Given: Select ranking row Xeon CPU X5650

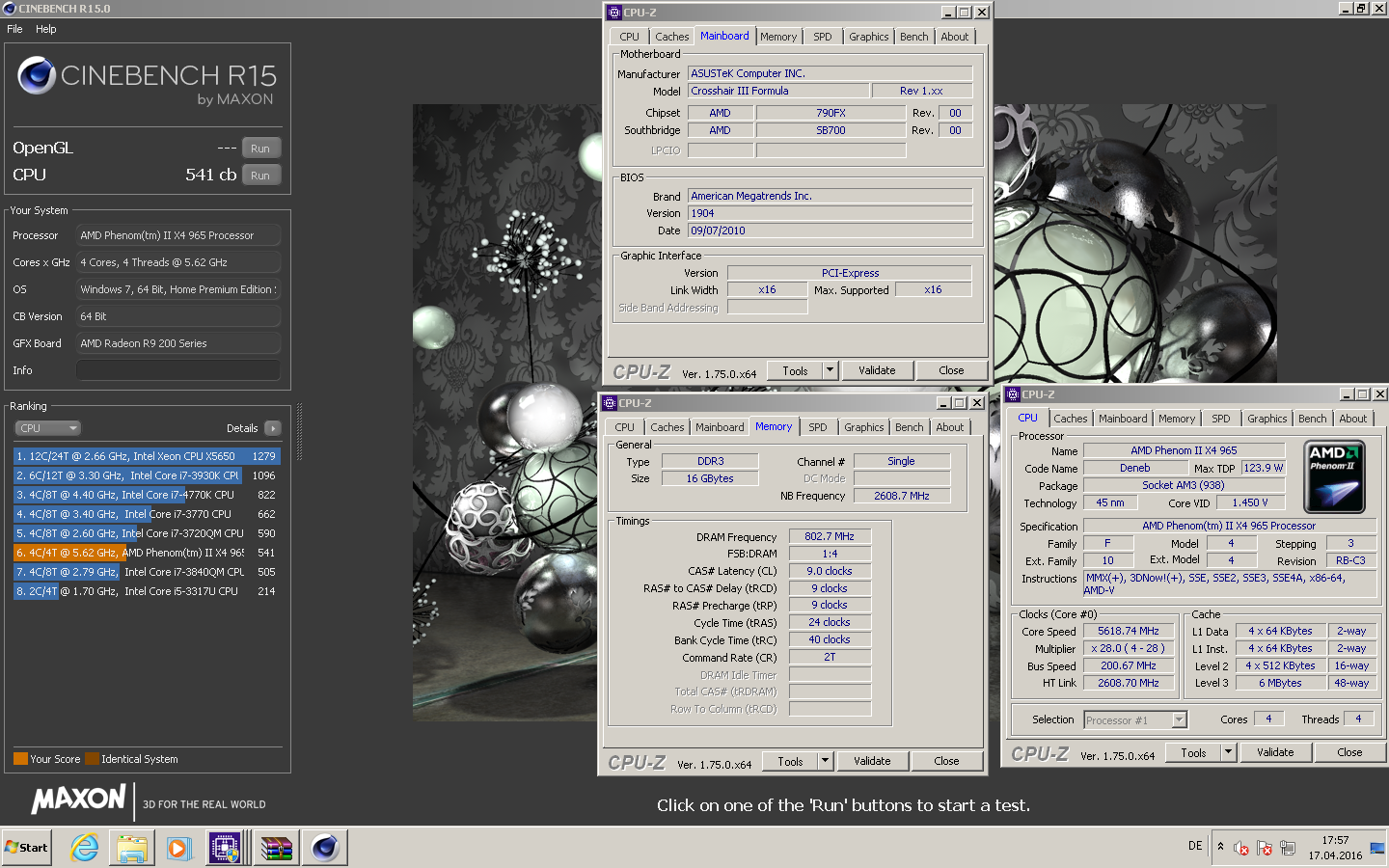Looking at the screenshot, I should tap(147, 456).
